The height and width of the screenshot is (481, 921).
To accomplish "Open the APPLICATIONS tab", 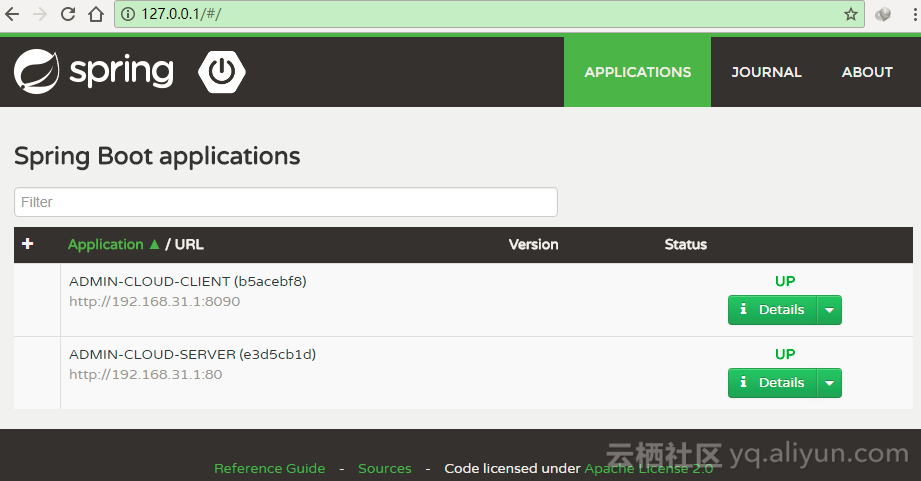I will tap(637, 72).
